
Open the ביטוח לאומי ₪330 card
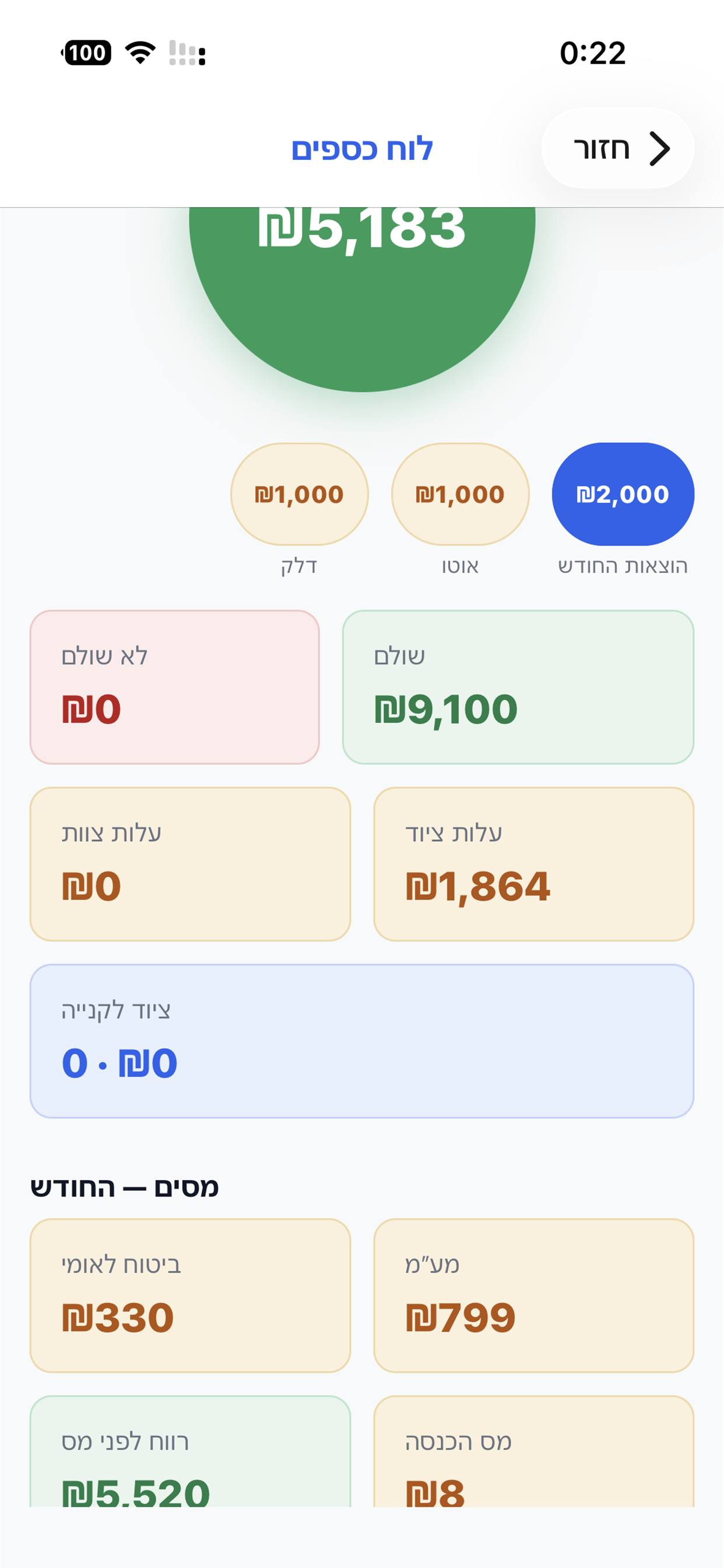[x=191, y=1296]
